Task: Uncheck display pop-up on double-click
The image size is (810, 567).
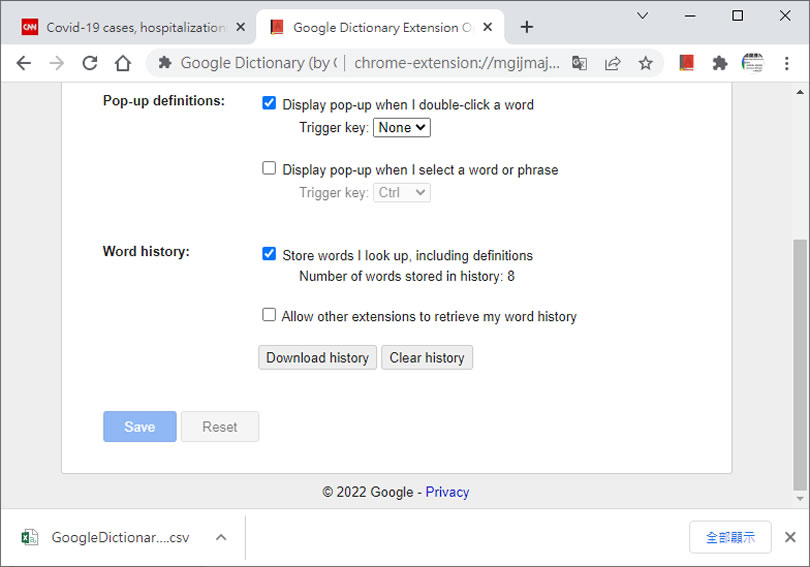Action: coord(269,103)
